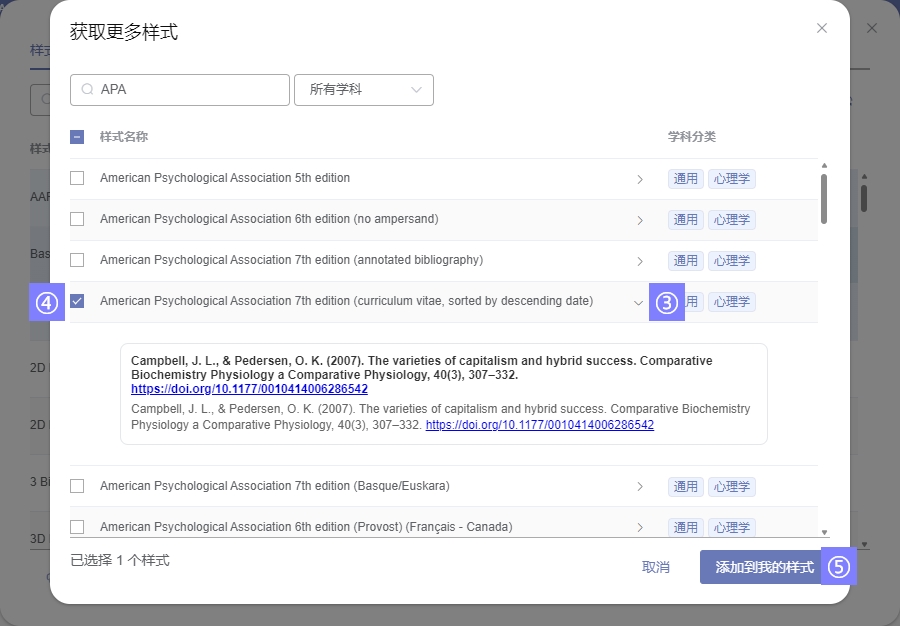900x626 pixels.
Task: Tick APA 7th edition Basque/Euskara checkbox
Action: (77, 486)
